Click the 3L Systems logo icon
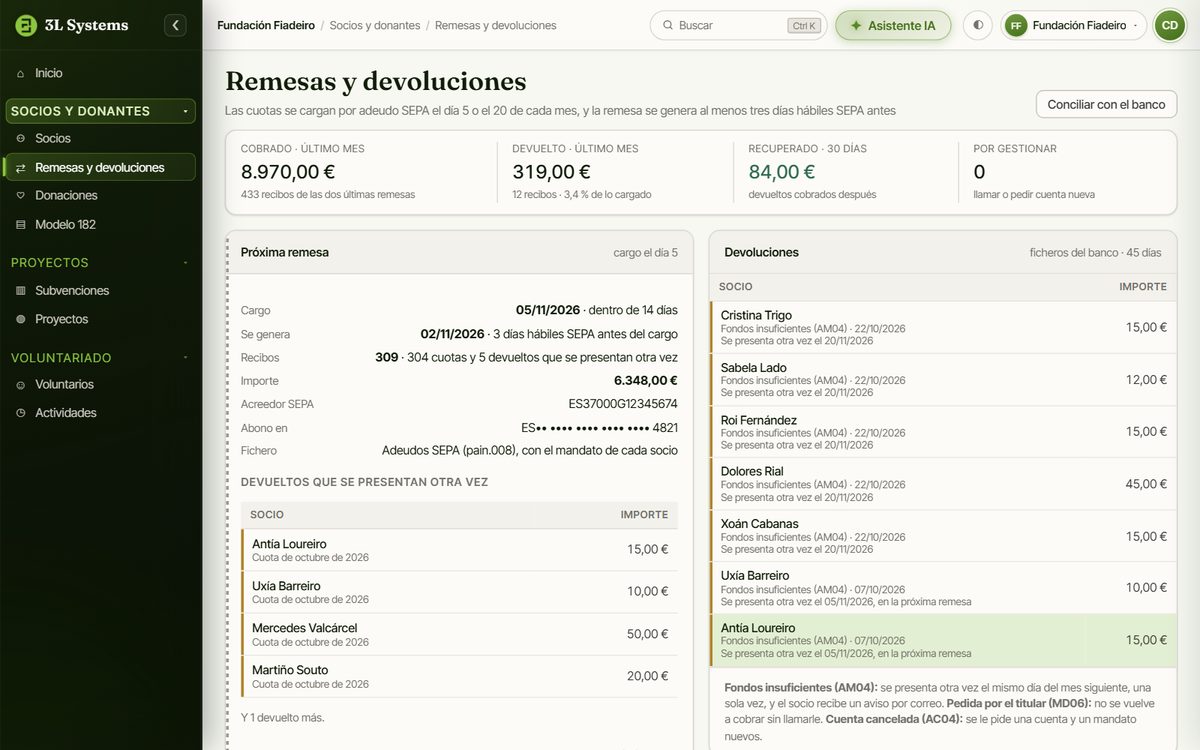The width and height of the screenshot is (1200, 750). tap(26, 25)
